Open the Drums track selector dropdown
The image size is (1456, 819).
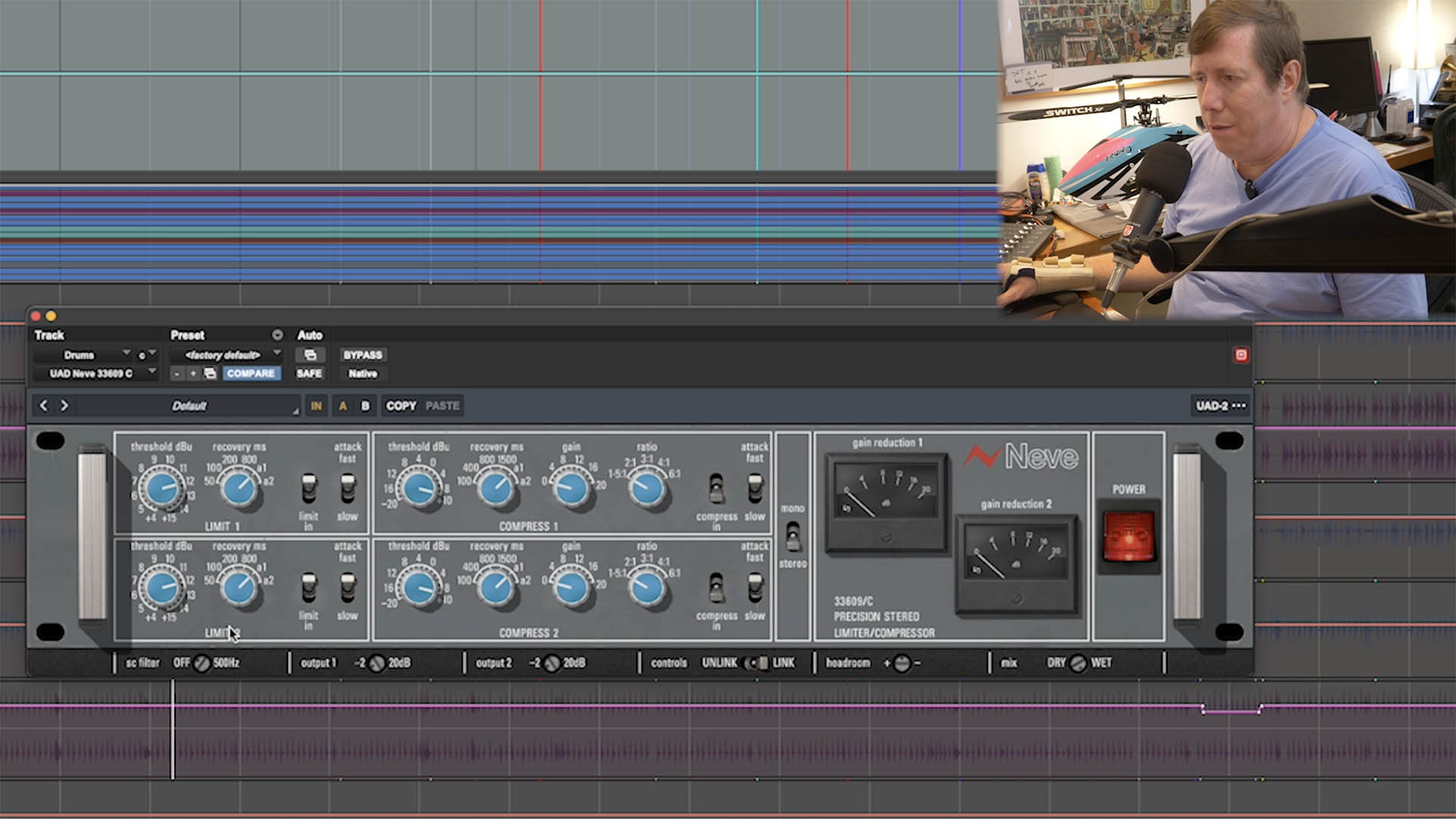[83, 355]
